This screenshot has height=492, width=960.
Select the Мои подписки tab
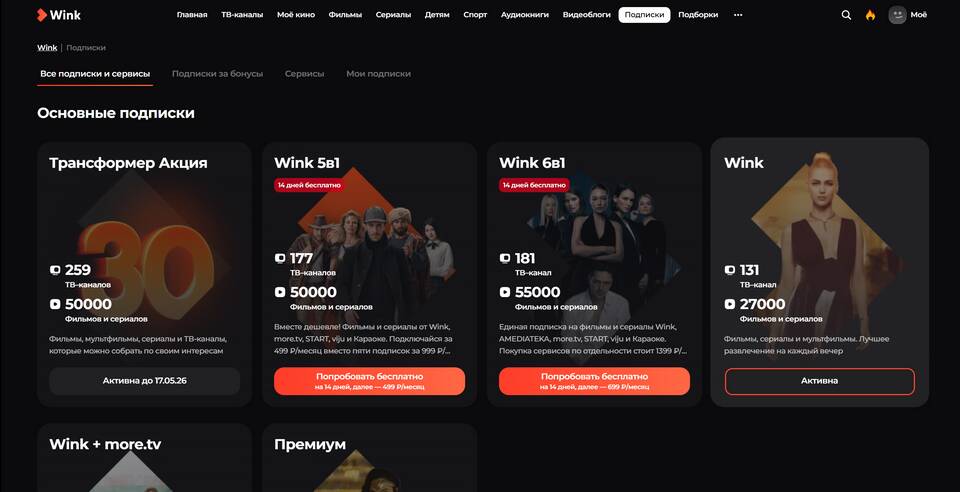tap(378, 73)
